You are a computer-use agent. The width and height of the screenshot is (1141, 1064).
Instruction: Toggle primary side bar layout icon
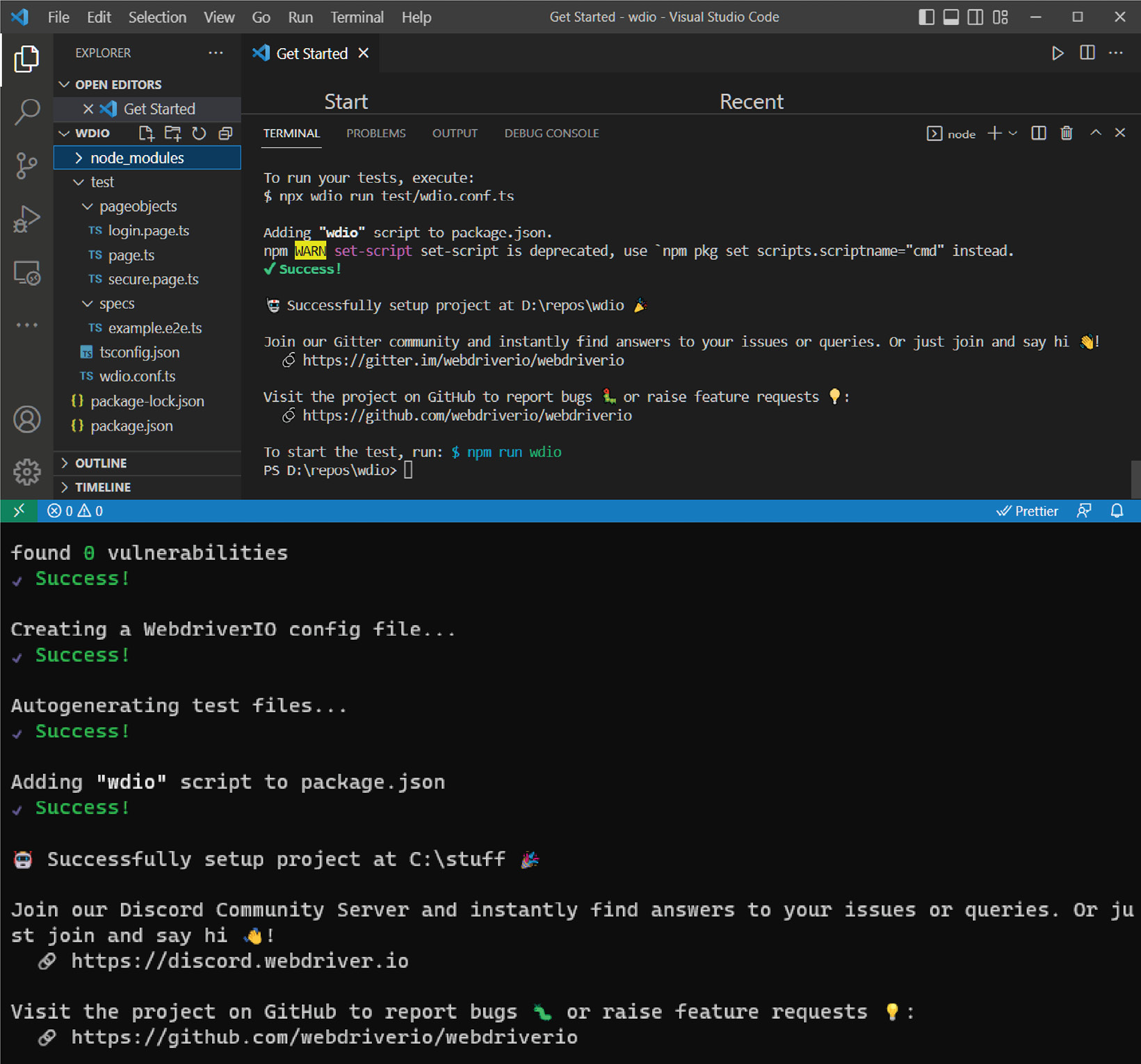(926, 17)
